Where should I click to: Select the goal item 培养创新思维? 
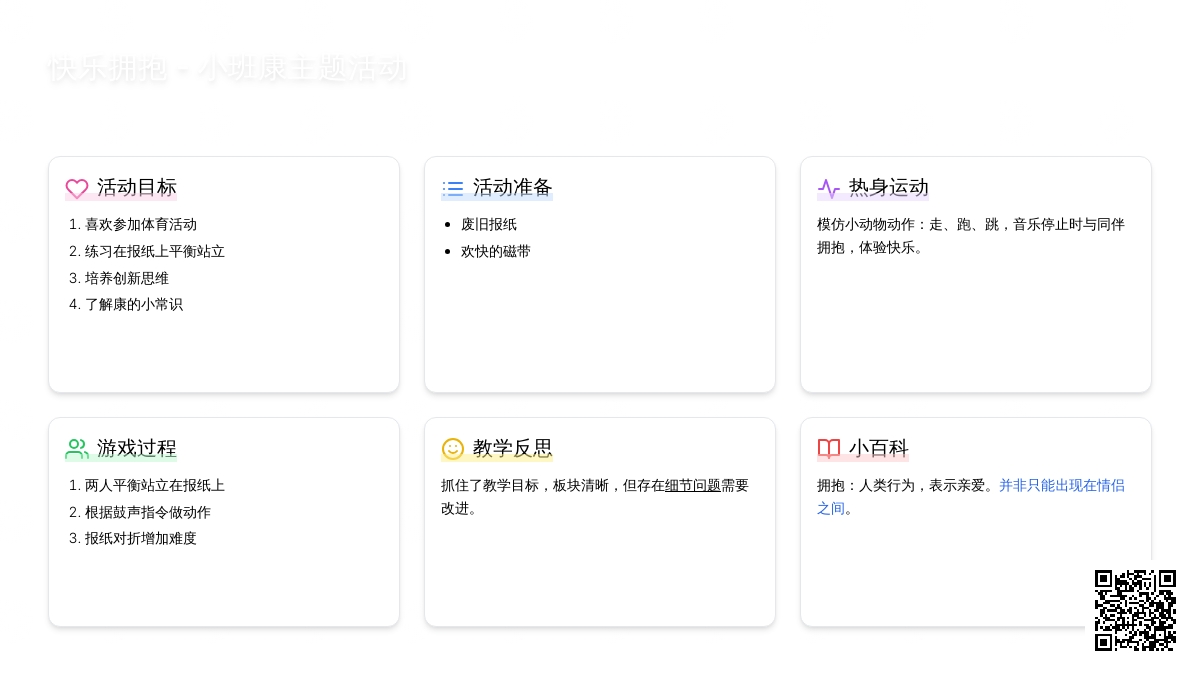click(x=127, y=278)
